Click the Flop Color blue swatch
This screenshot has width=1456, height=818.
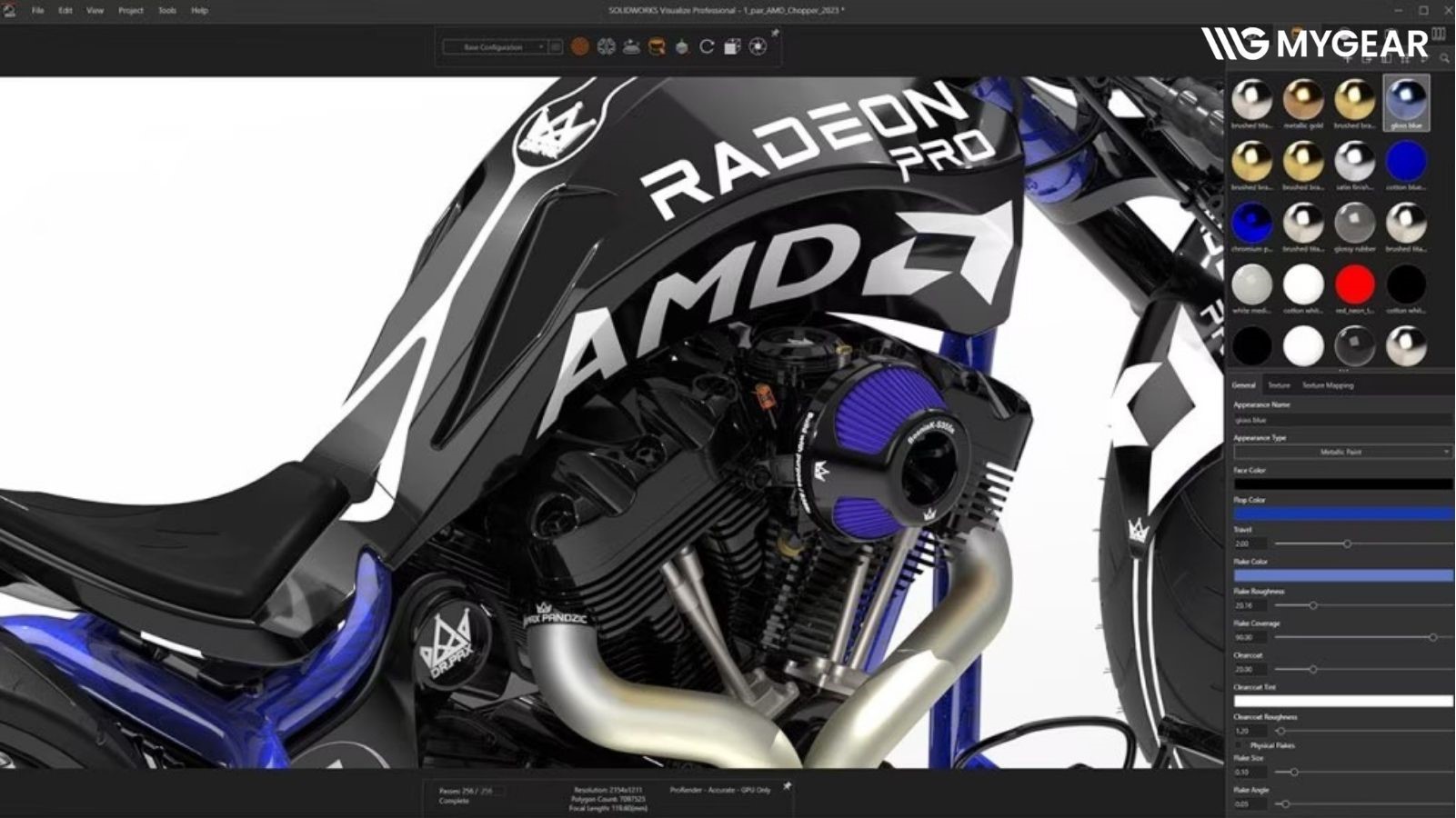[x=1342, y=514]
